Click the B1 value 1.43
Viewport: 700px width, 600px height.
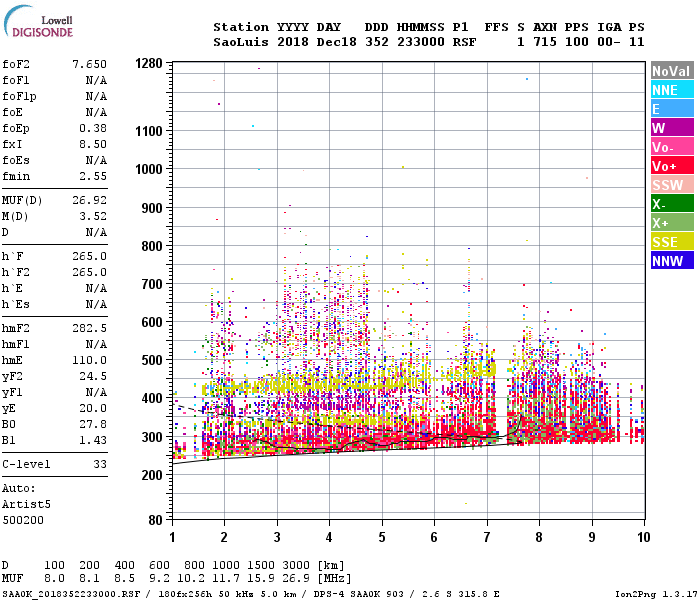93,440
